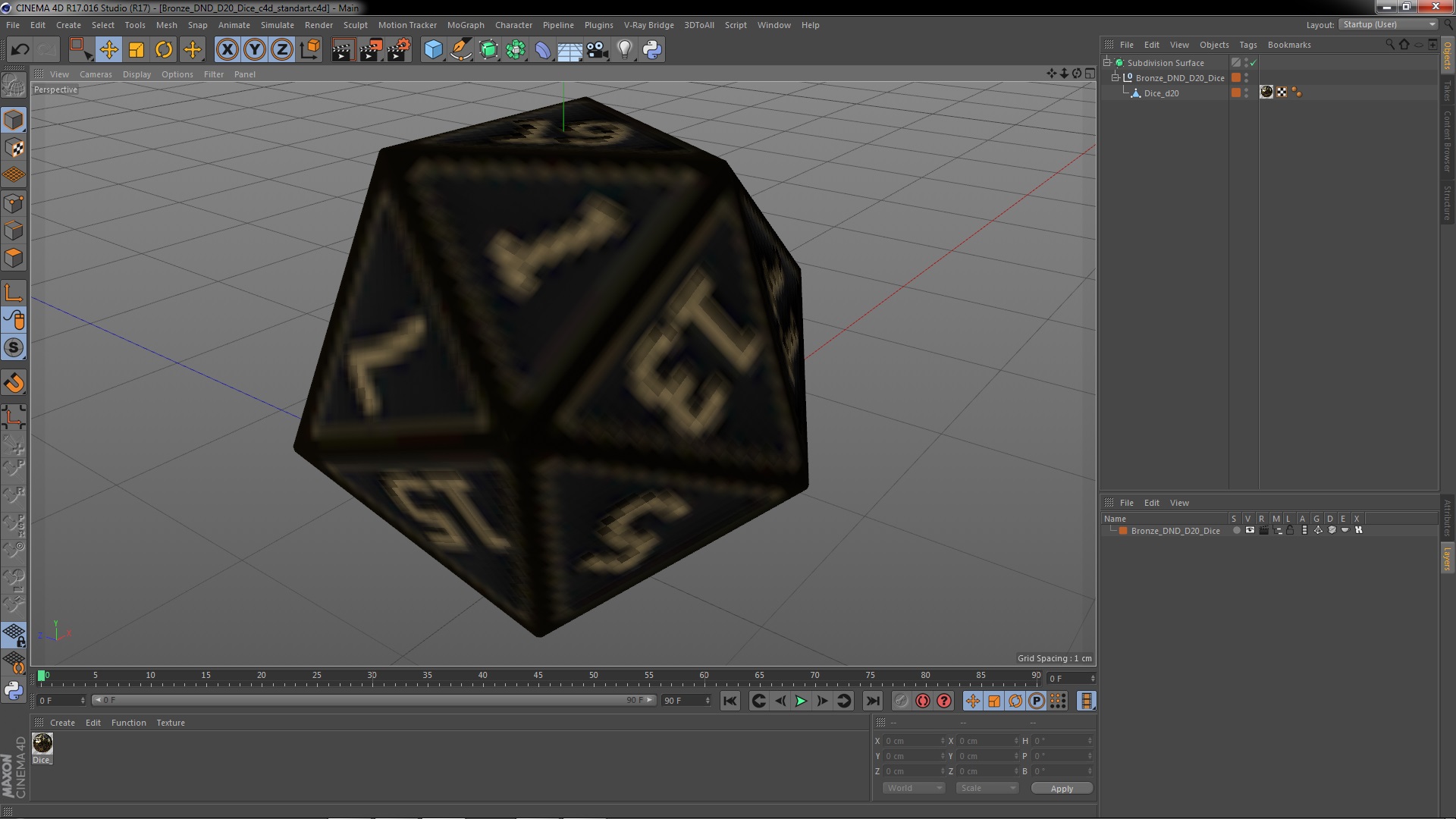1456x819 pixels.
Task: Collapse the Bronze_DND_D20_Dice tree item
Action: pos(1116,78)
